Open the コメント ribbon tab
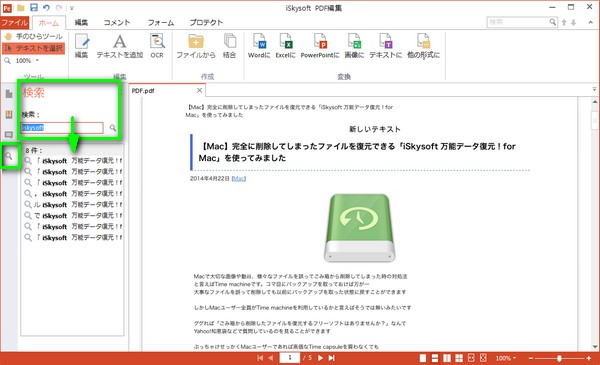600x365 pixels. point(117,23)
